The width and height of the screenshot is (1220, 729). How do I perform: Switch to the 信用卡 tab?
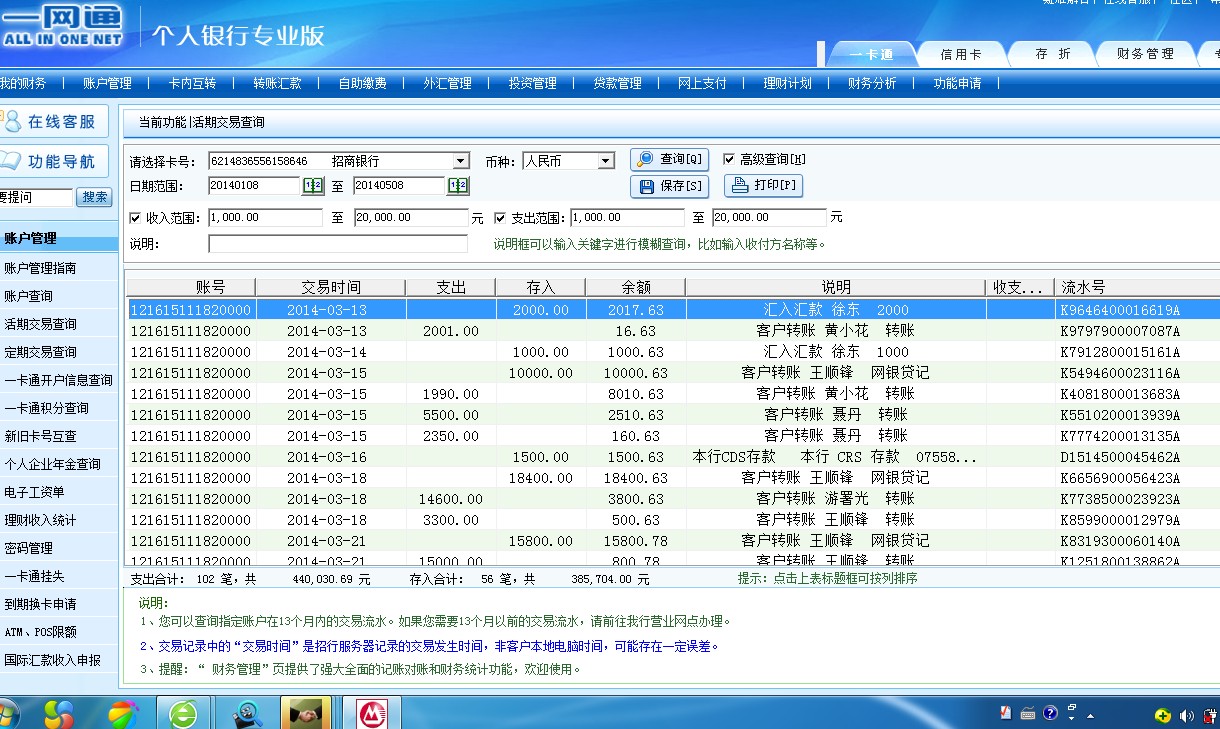coord(960,54)
